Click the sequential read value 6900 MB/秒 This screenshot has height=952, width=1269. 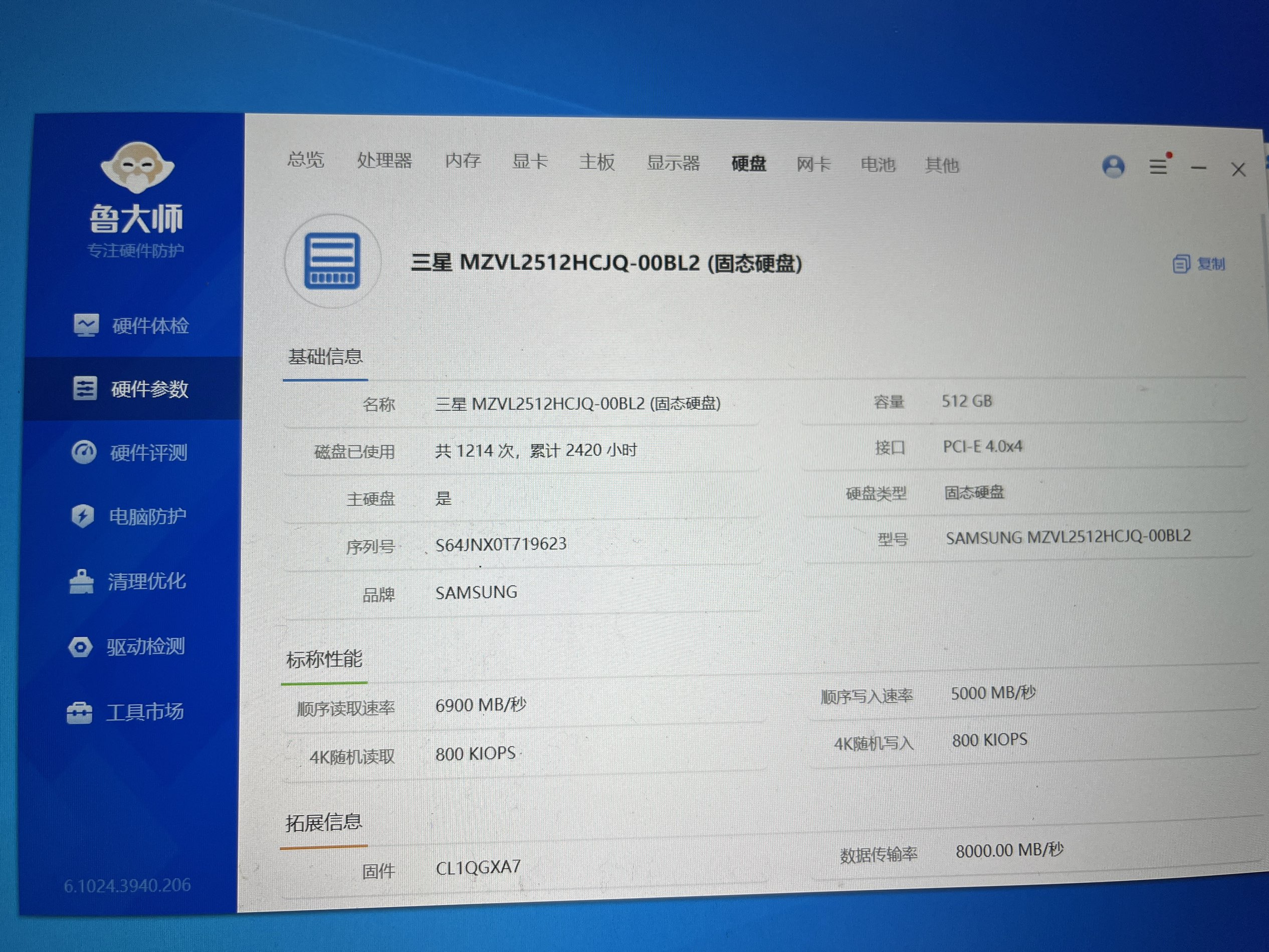481,705
